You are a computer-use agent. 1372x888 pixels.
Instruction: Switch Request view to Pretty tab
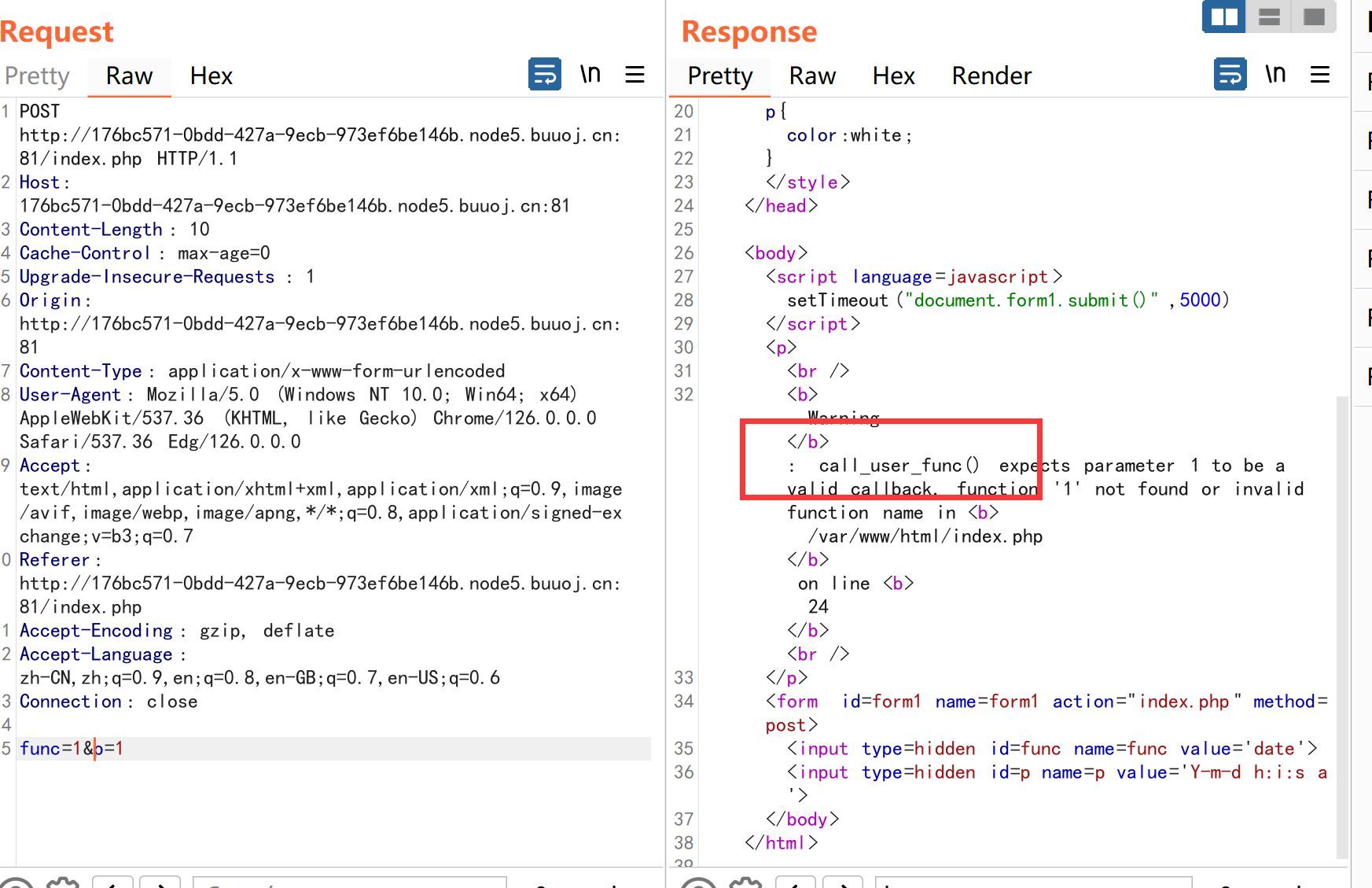pyautogui.click(x=37, y=76)
